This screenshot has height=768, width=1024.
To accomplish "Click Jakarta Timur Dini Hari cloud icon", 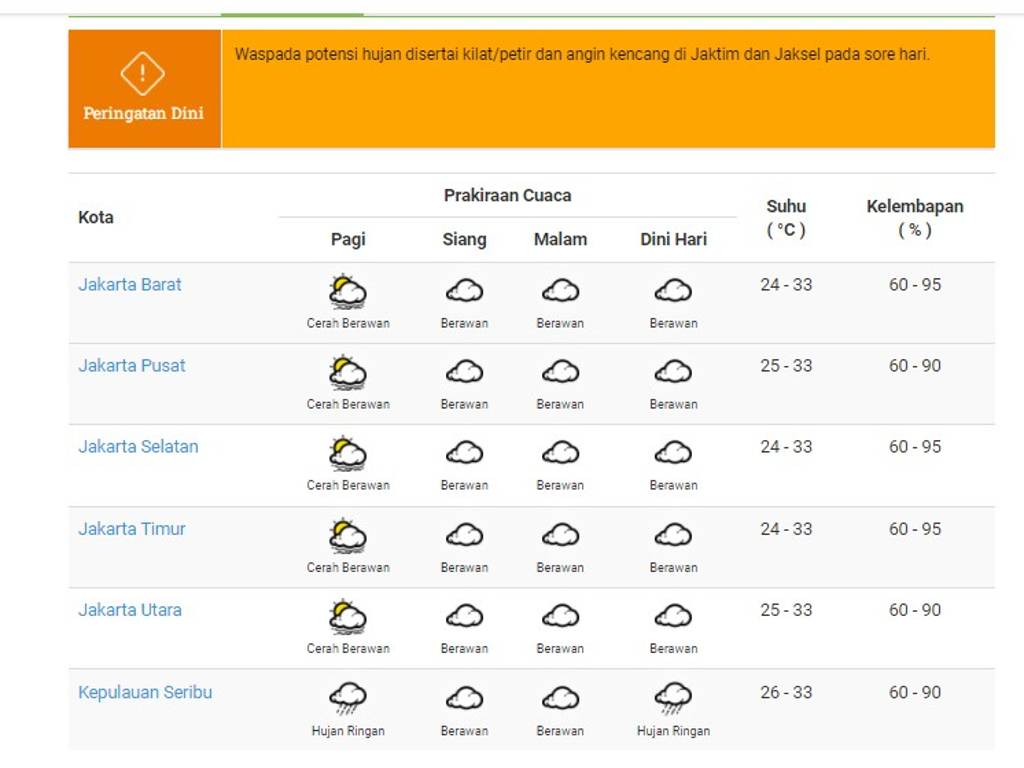I will [673, 535].
